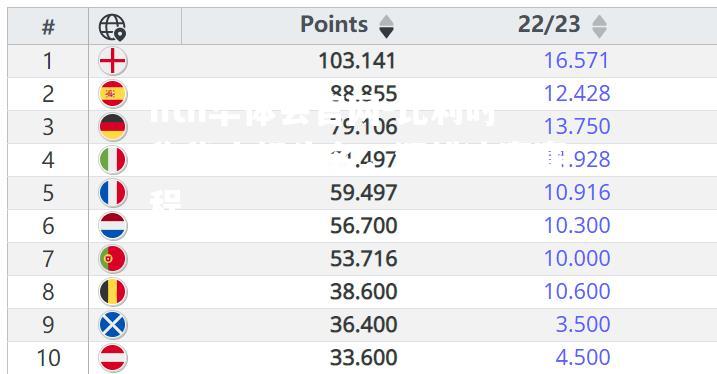717x374 pixels.
Task: Click the Italy flag icon
Action: (x=112, y=160)
